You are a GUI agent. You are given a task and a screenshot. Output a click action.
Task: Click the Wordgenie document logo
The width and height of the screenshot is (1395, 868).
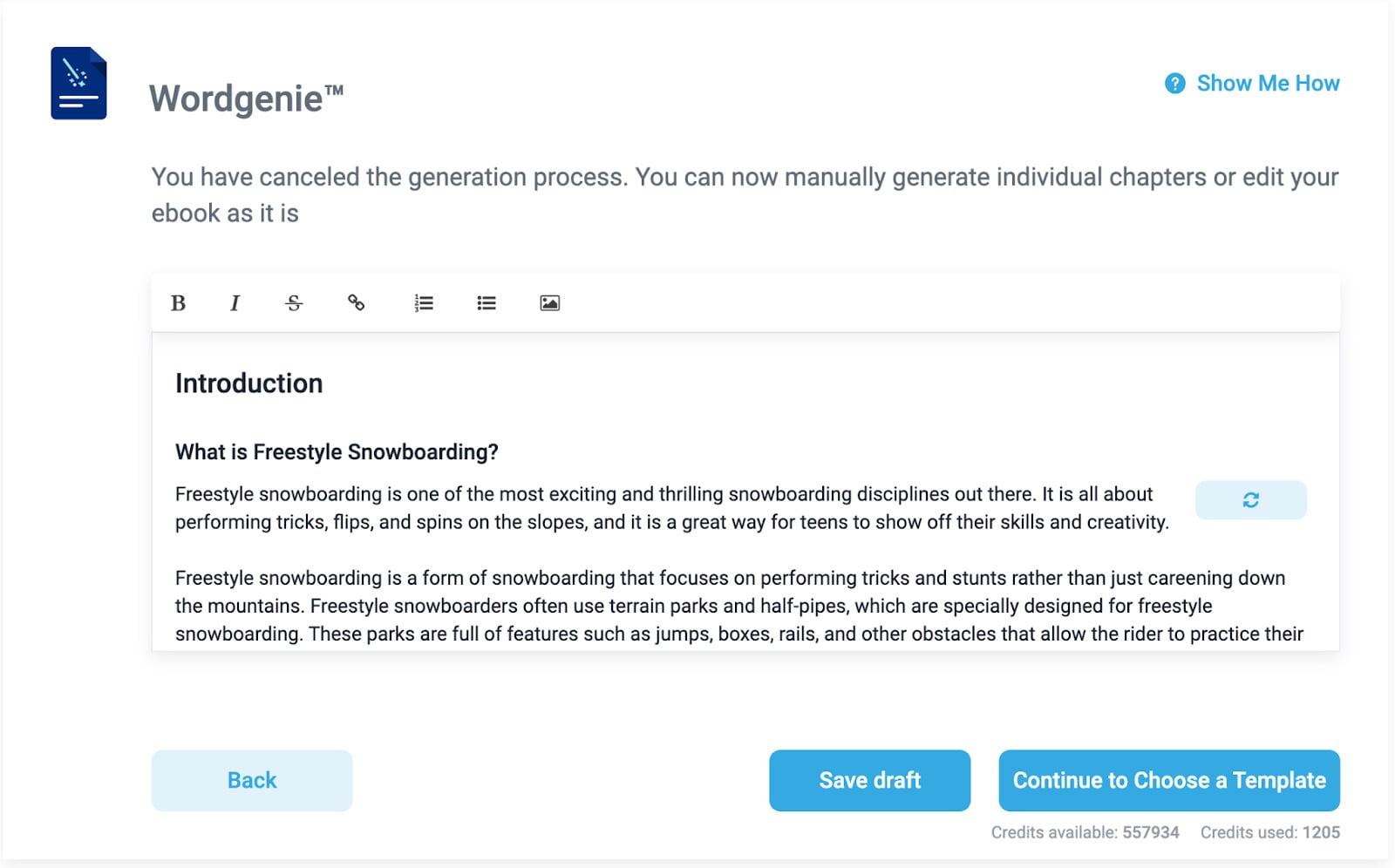(x=78, y=85)
